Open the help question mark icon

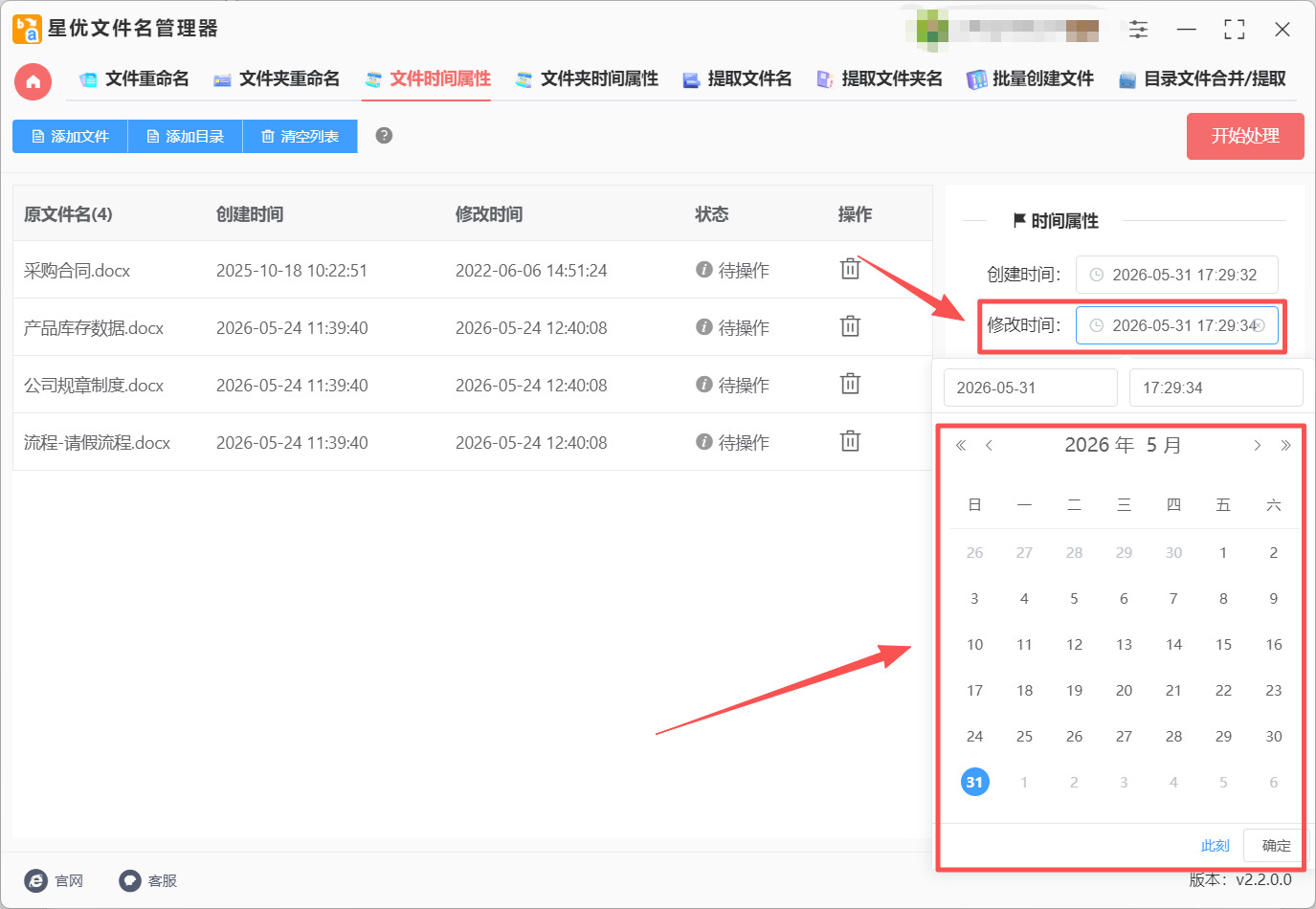coord(384,136)
